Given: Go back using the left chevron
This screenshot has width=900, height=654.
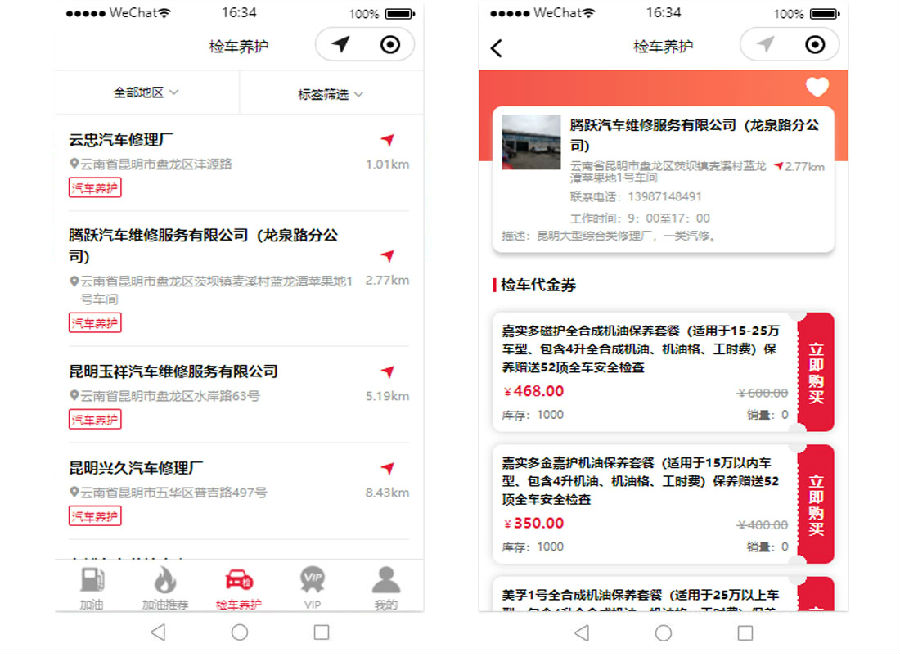Looking at the screenshot, I should point(497,47).
